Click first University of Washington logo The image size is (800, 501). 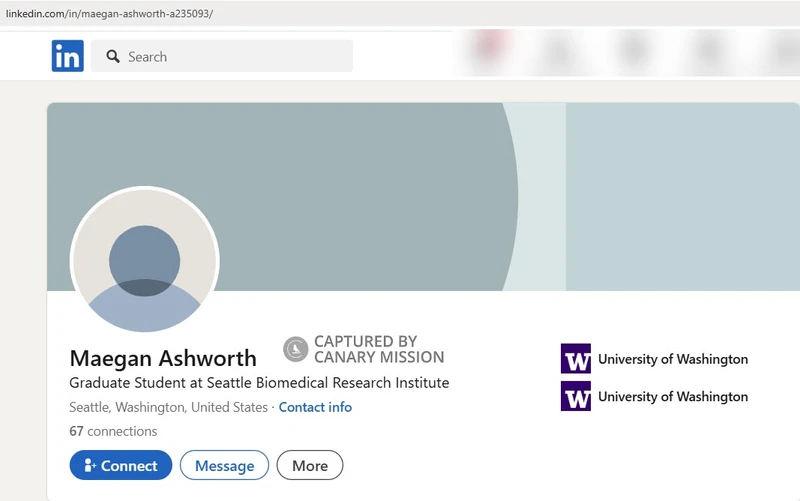pos(576,359)
